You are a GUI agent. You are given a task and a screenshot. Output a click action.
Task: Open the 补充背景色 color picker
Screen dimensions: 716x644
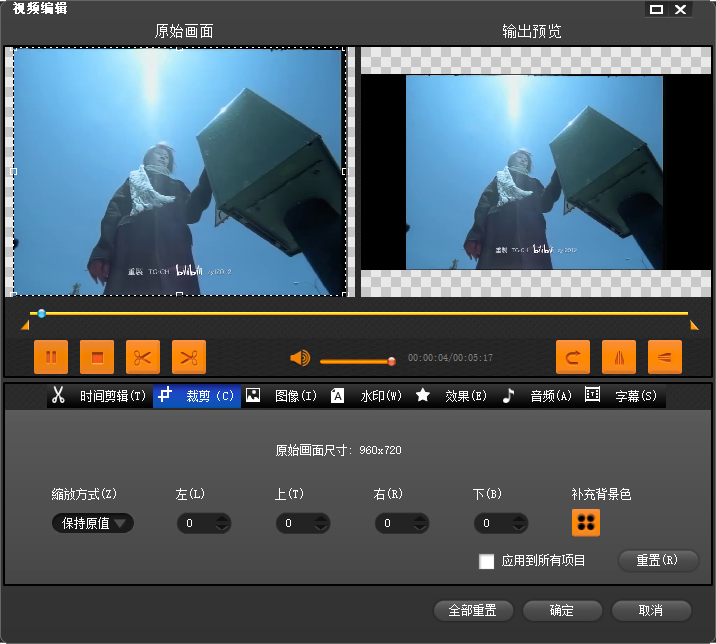[586, 523]
